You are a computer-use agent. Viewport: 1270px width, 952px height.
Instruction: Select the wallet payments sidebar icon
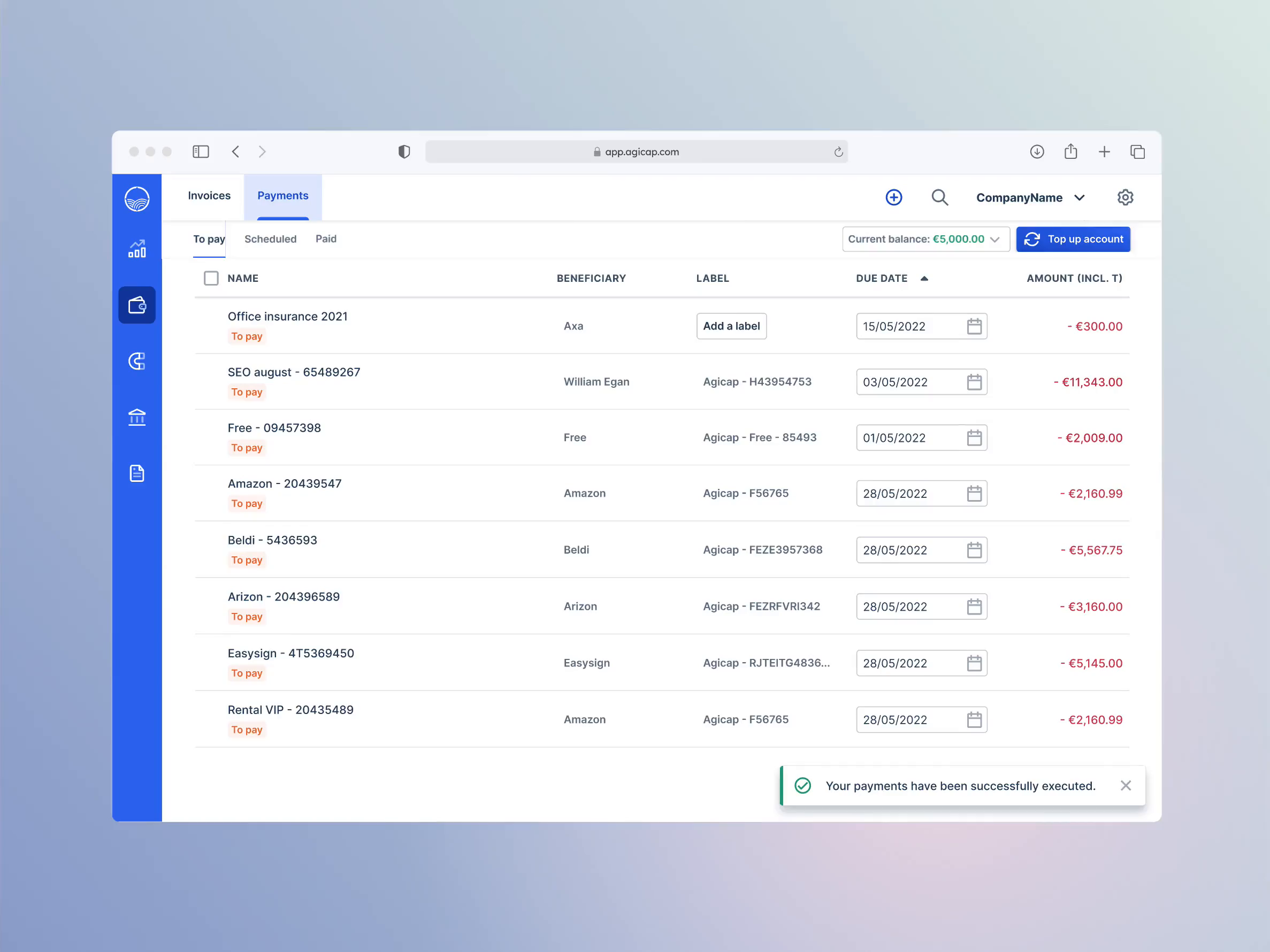(x=136, y=305)
